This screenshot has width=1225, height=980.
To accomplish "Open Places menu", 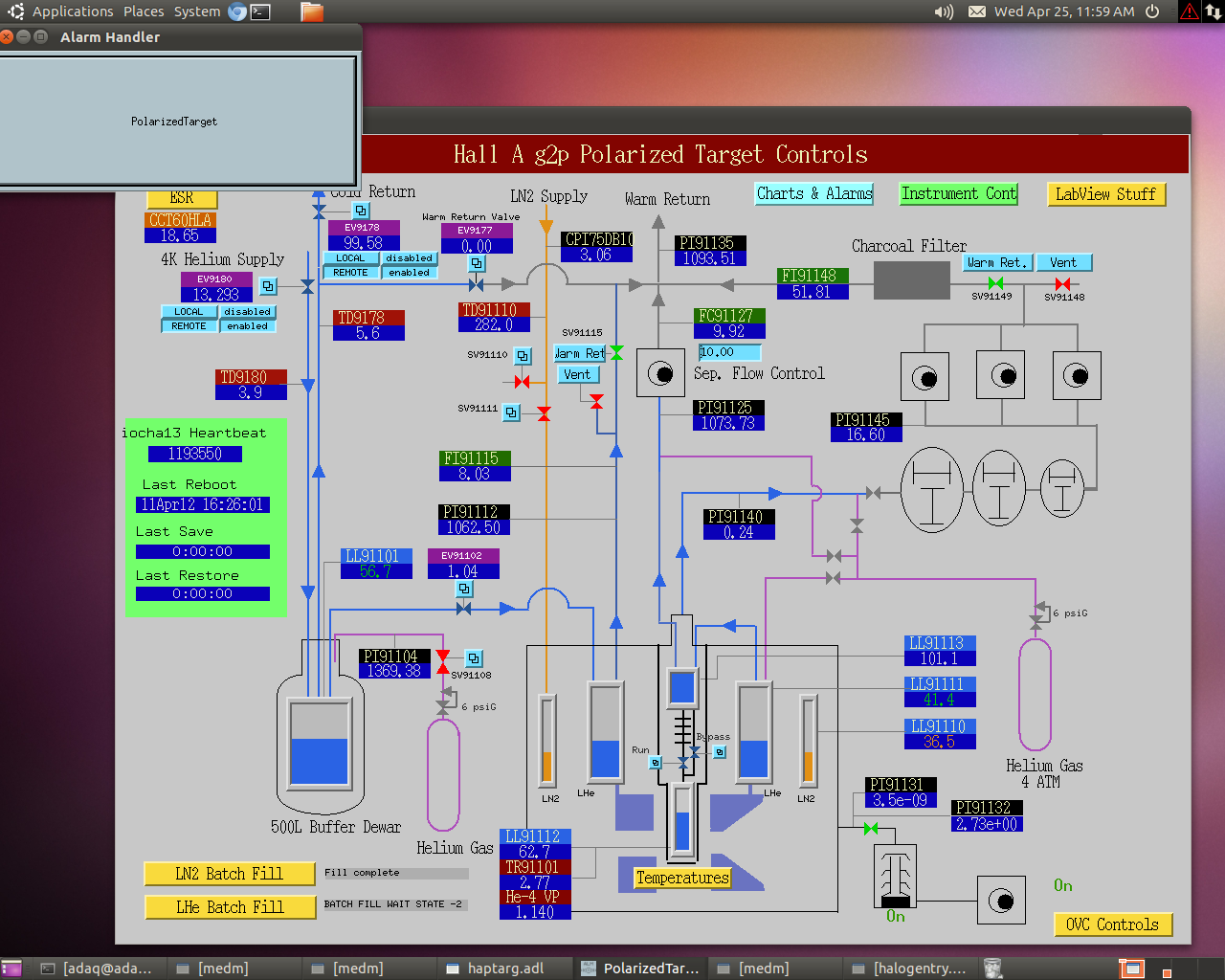I will coord(144,11).
